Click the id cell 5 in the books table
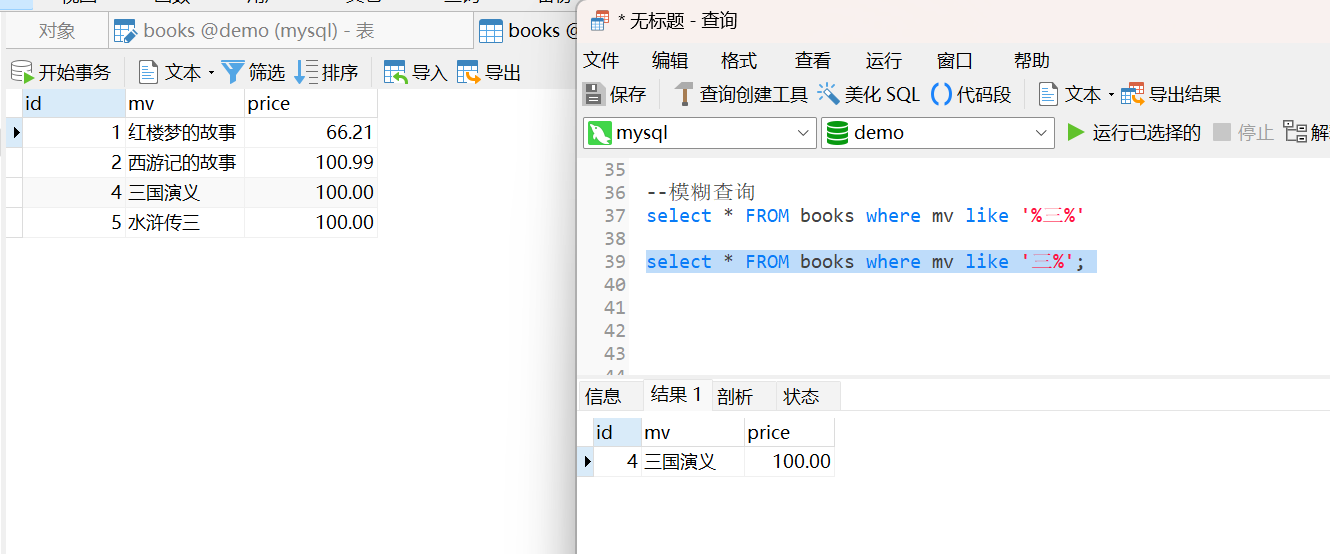Image resolution: width=1330 pixels, height=554 pixels. pos(73,222)
